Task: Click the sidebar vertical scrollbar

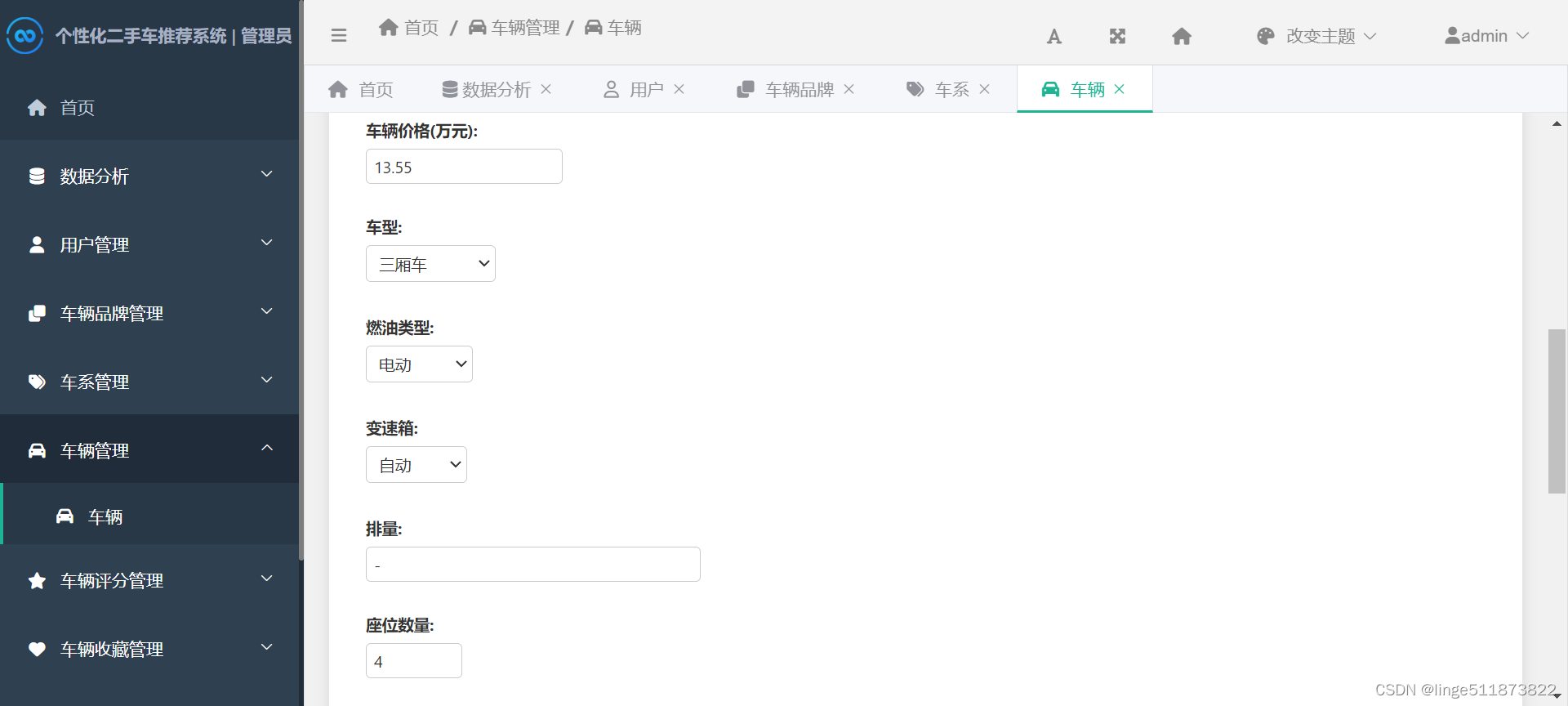Action: tap(301, 280)
